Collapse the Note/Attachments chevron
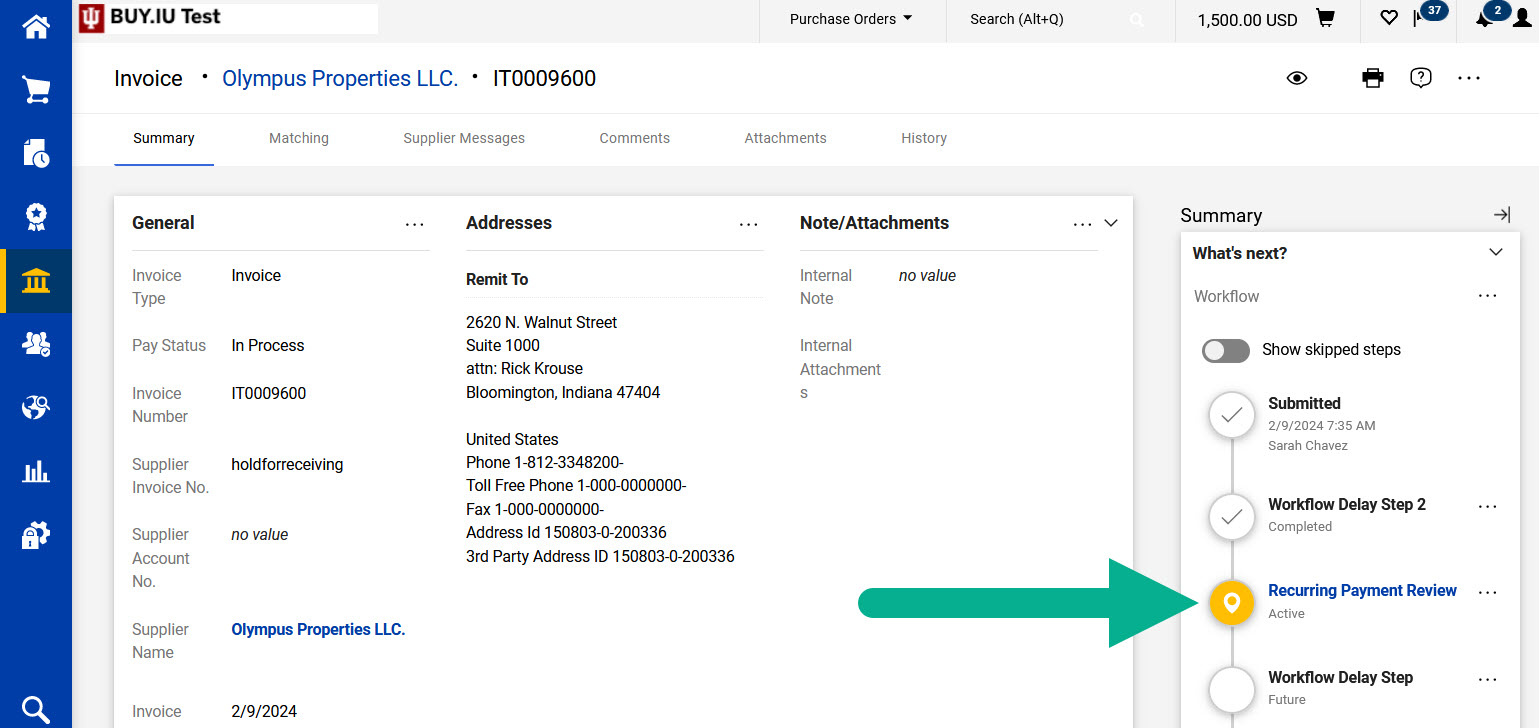This screenshot has height=728, width=1539. [x=1111, y=224]
